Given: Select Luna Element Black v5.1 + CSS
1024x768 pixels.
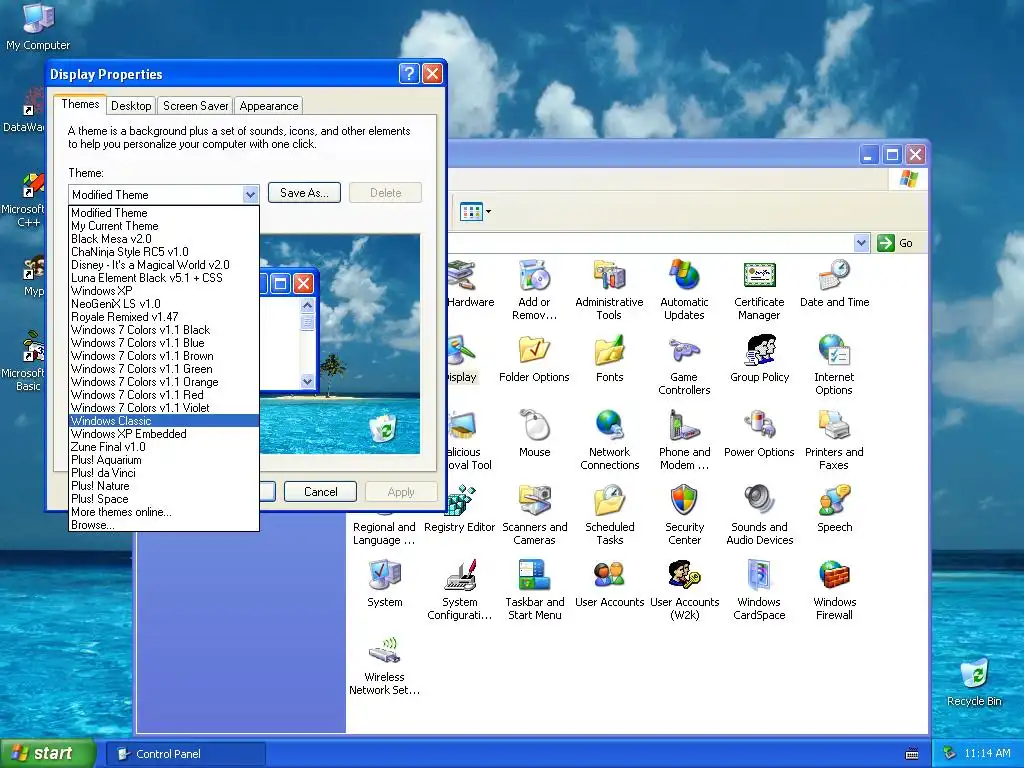Looking at the screenshot, I should click(164, 278).
